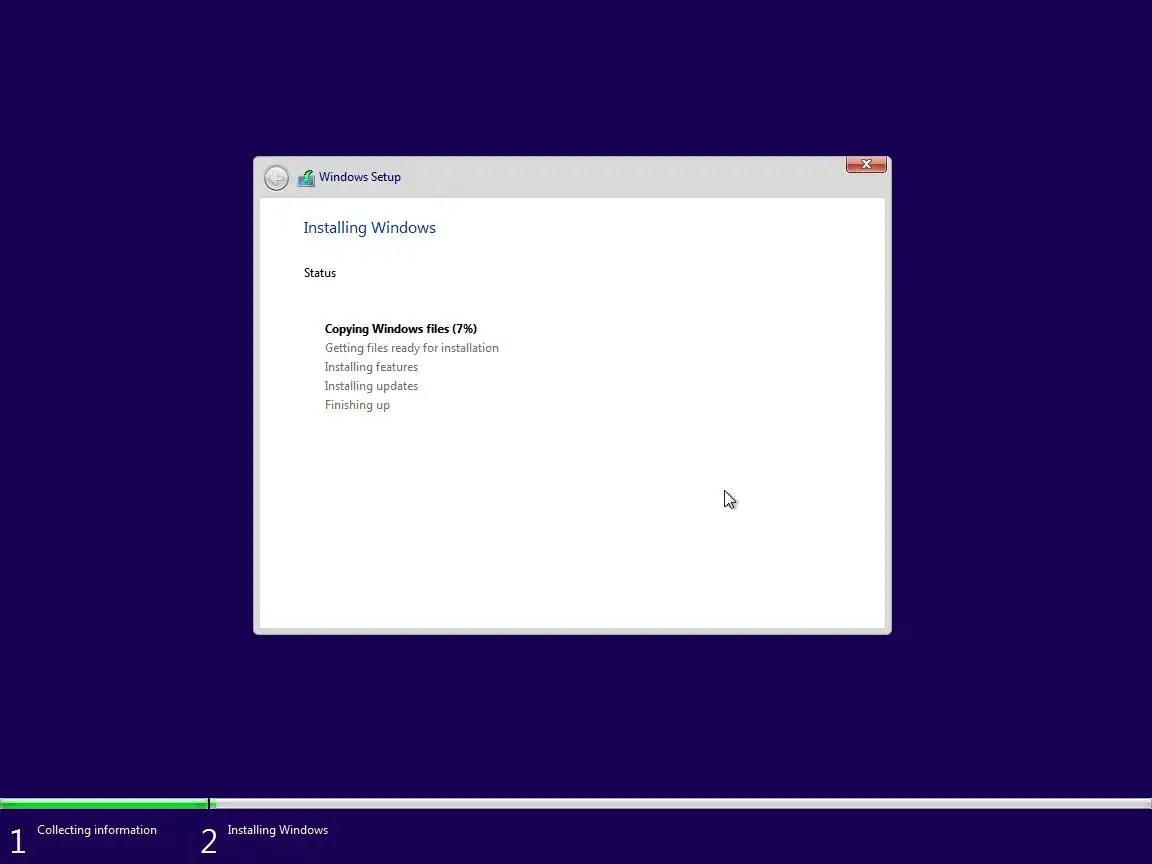Click the Status label
Viewport: 1152px width, 864px height.
point(320,273)
